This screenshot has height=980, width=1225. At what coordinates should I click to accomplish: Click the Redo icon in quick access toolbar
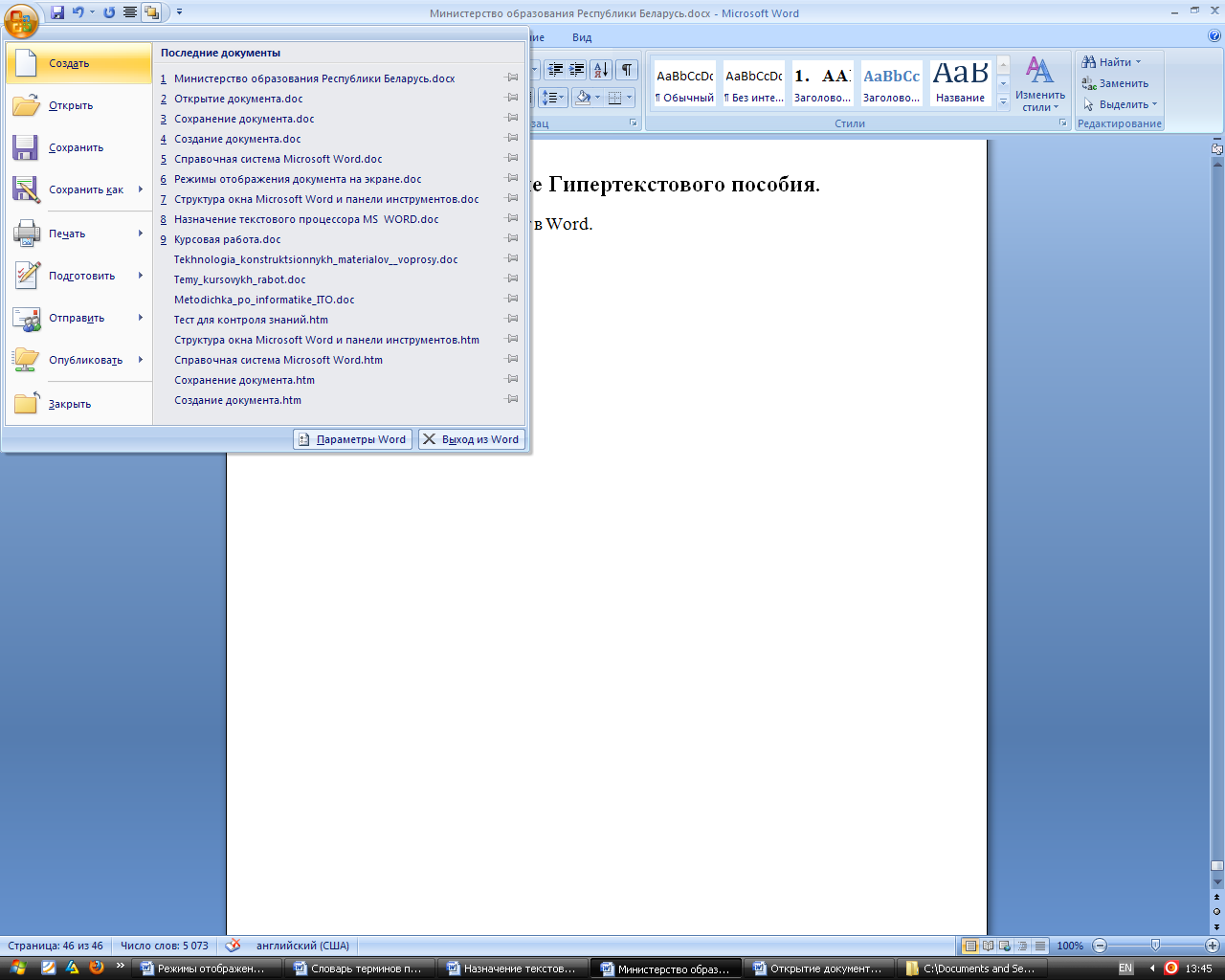click(109, 12)
